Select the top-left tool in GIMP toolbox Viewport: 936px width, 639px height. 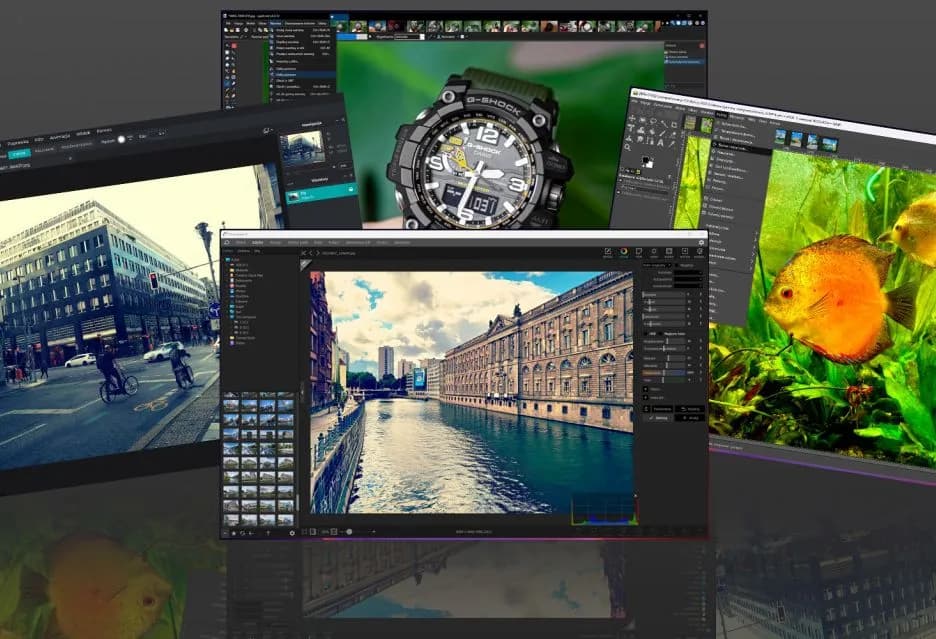[631, 120]
